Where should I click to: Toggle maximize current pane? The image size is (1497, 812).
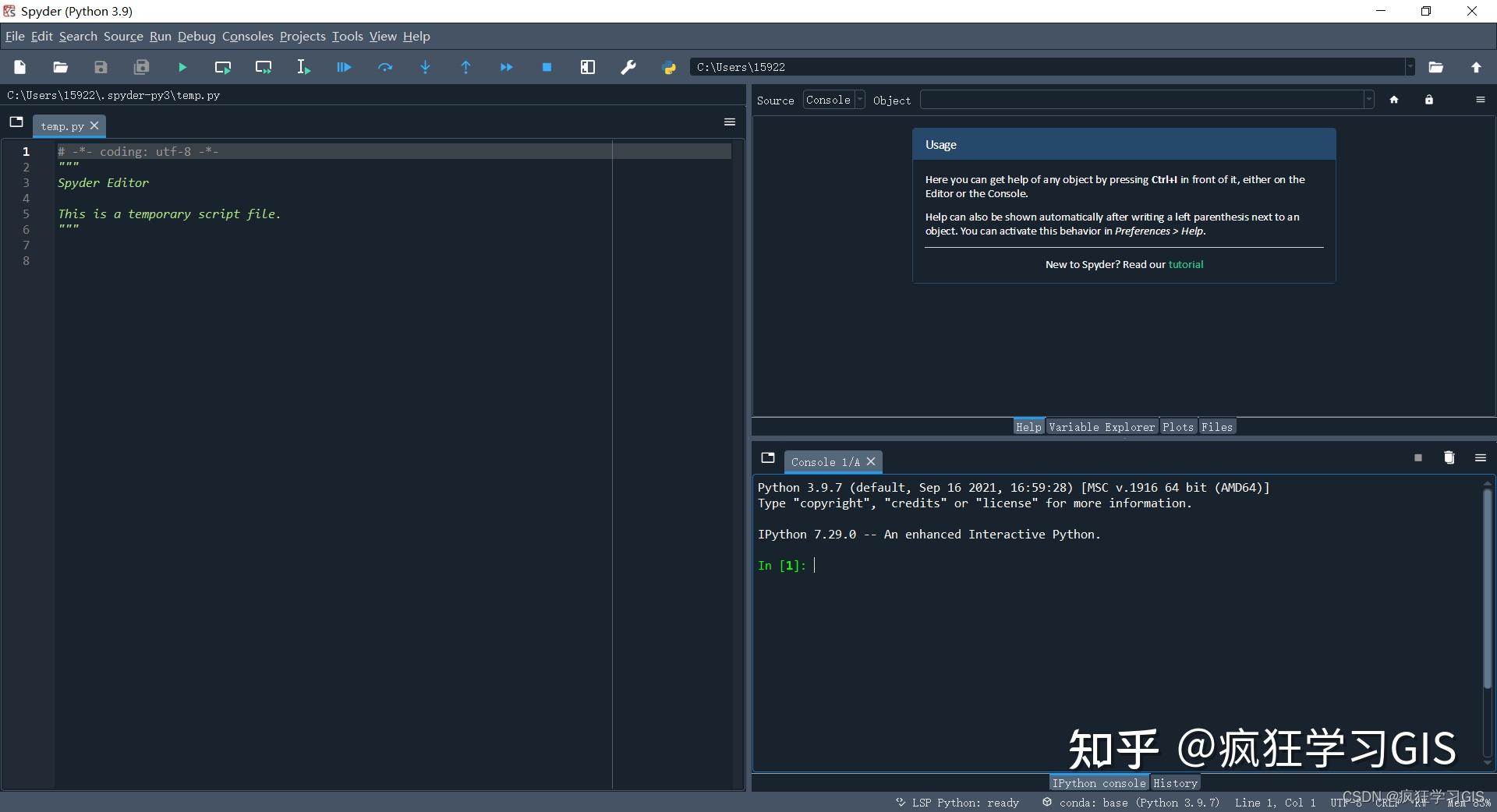click(x=588, y=67)
